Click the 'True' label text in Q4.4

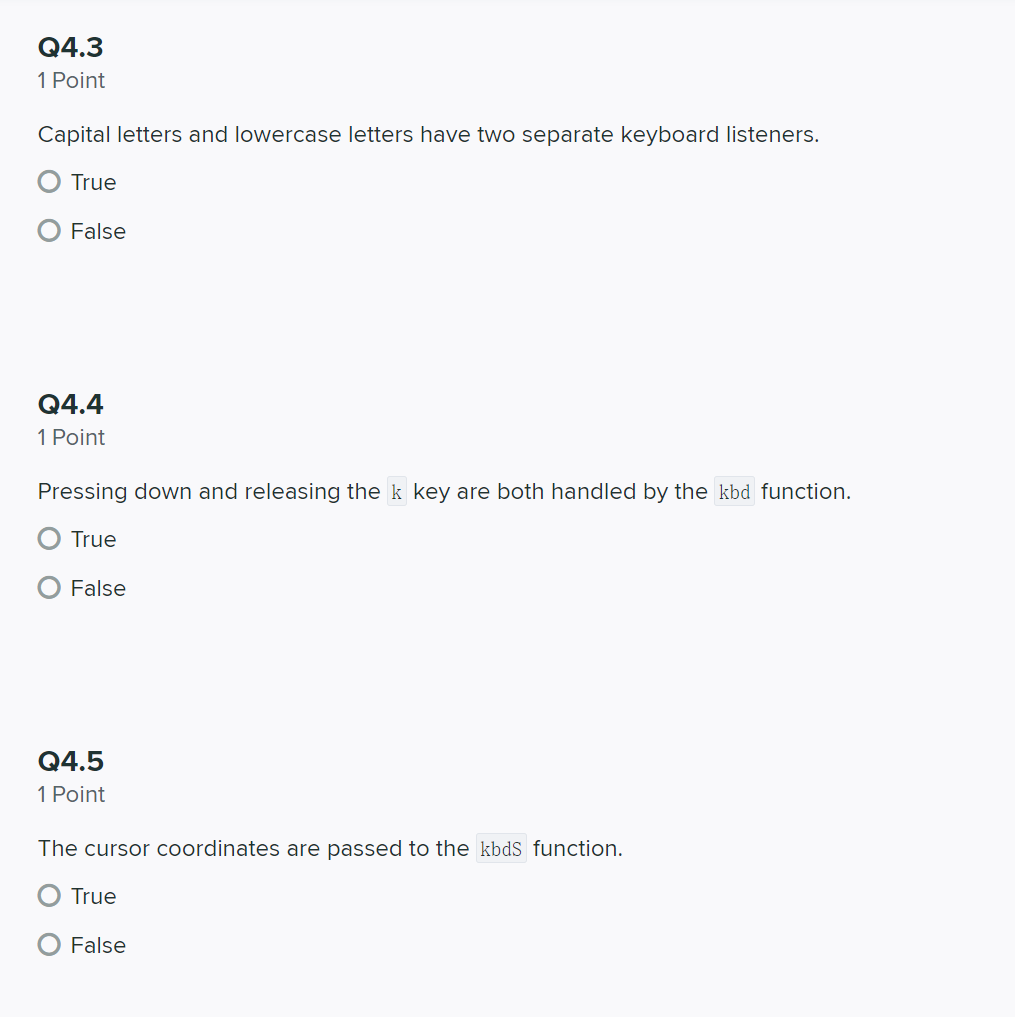click(92, 538)
